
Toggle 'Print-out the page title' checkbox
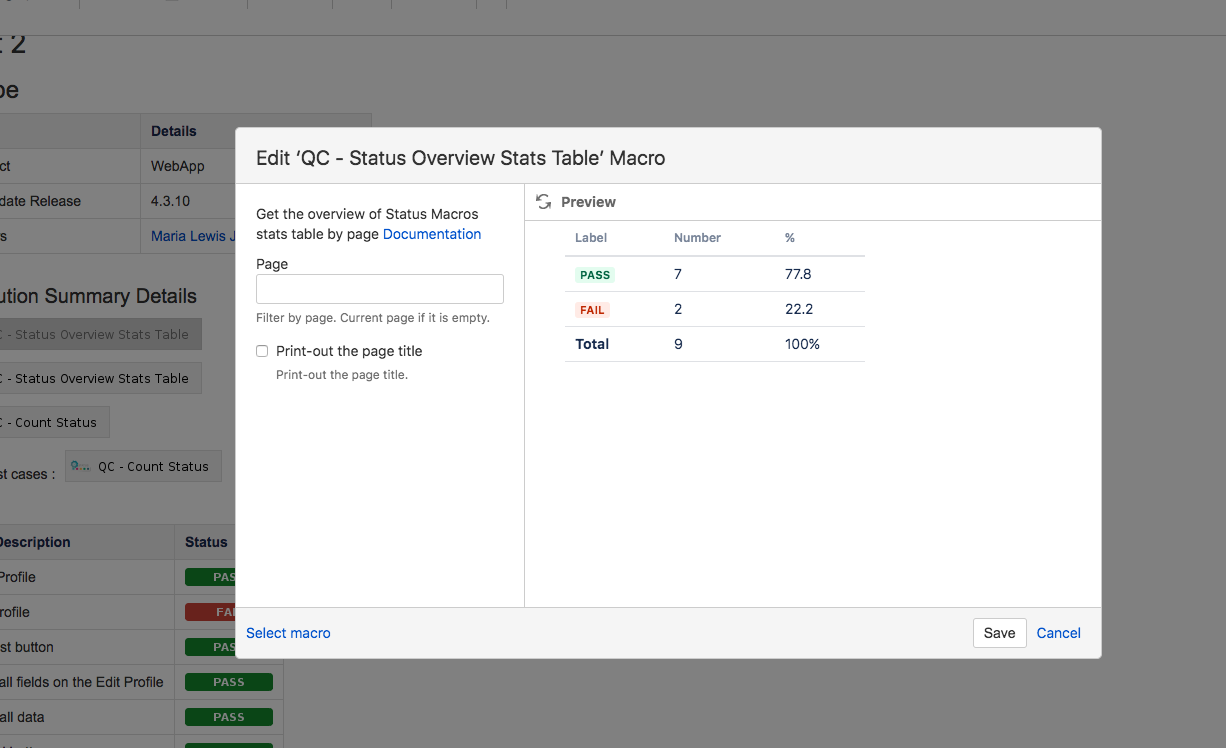(x=262, y=351)
